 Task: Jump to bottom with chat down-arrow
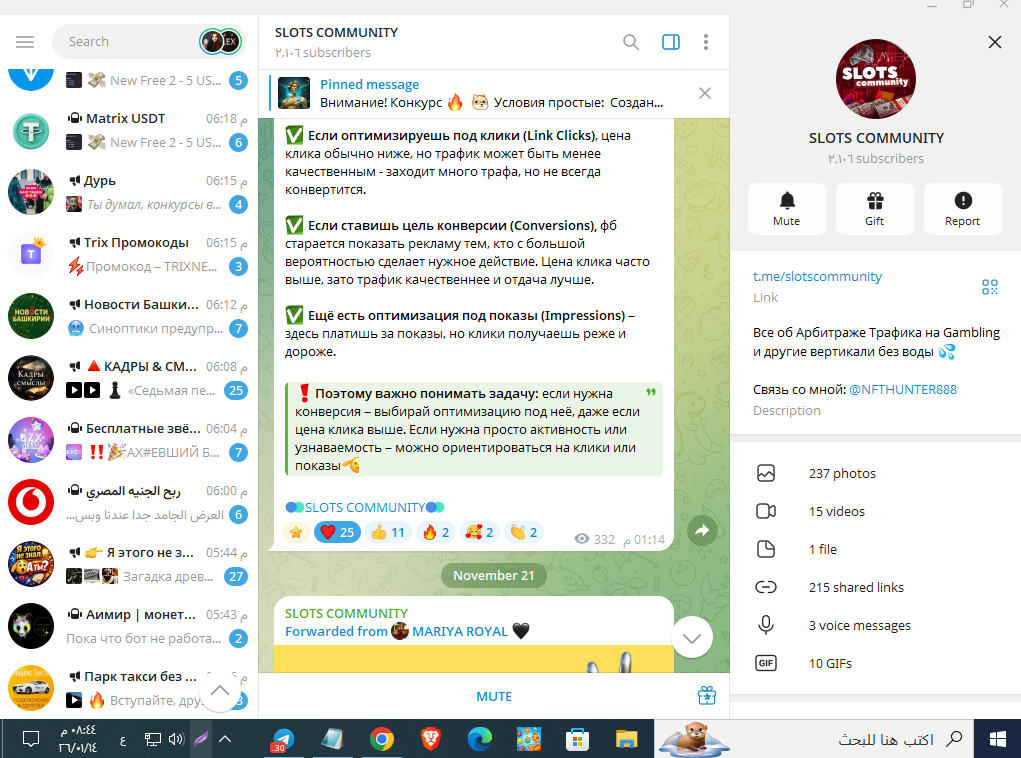[x=692, y=638]
